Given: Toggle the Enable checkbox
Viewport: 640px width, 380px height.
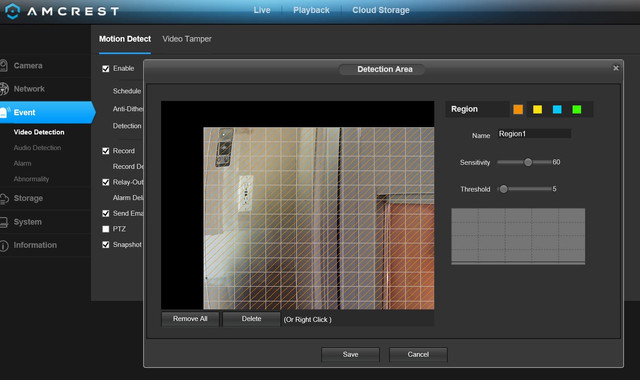Looking at the screenshot, I should click(x=106, y=69).
